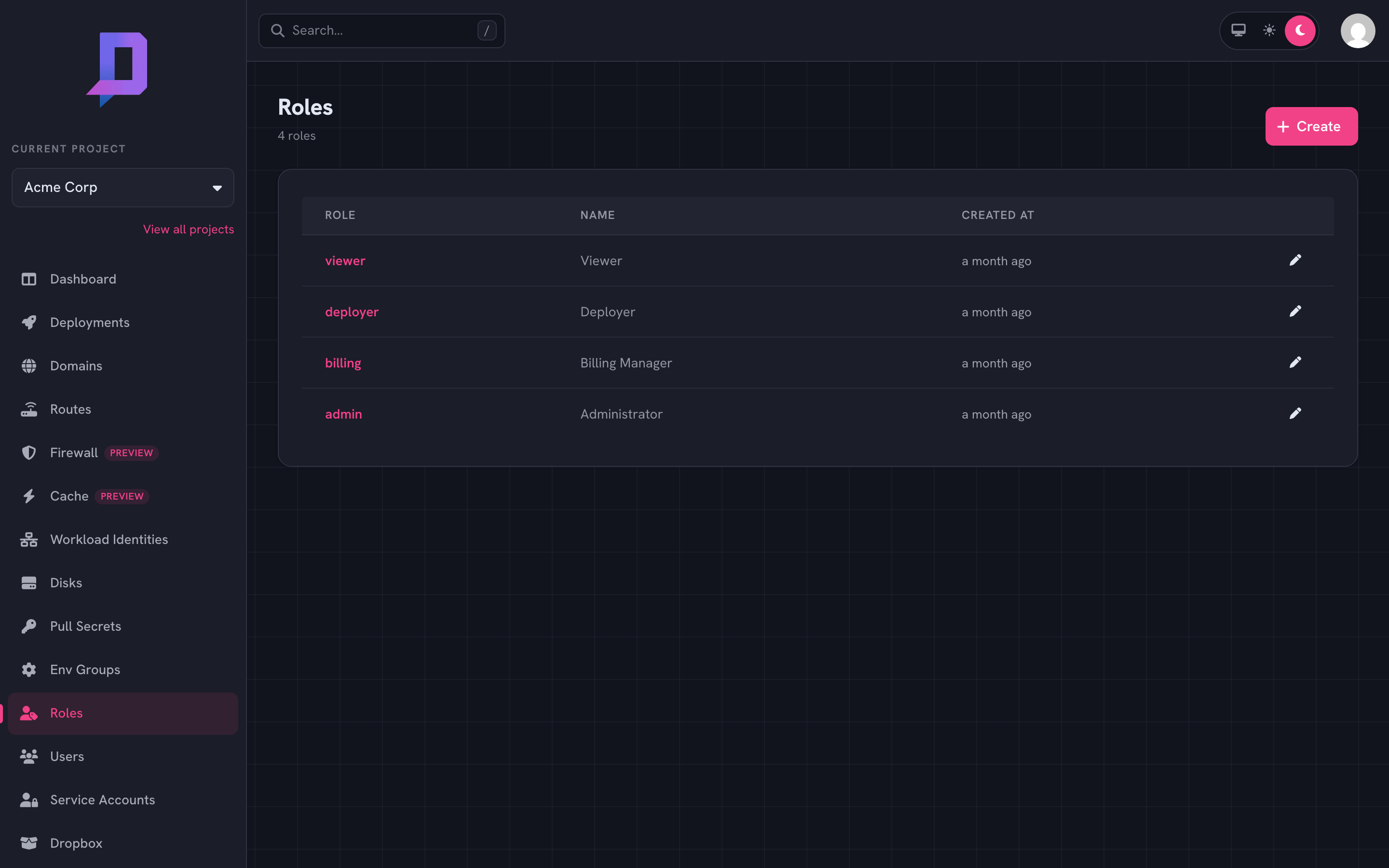The width and height of the screenshot is (1389, 868).
Task: Click the CREATED AT column header
Action: click(x=997, y=215)
